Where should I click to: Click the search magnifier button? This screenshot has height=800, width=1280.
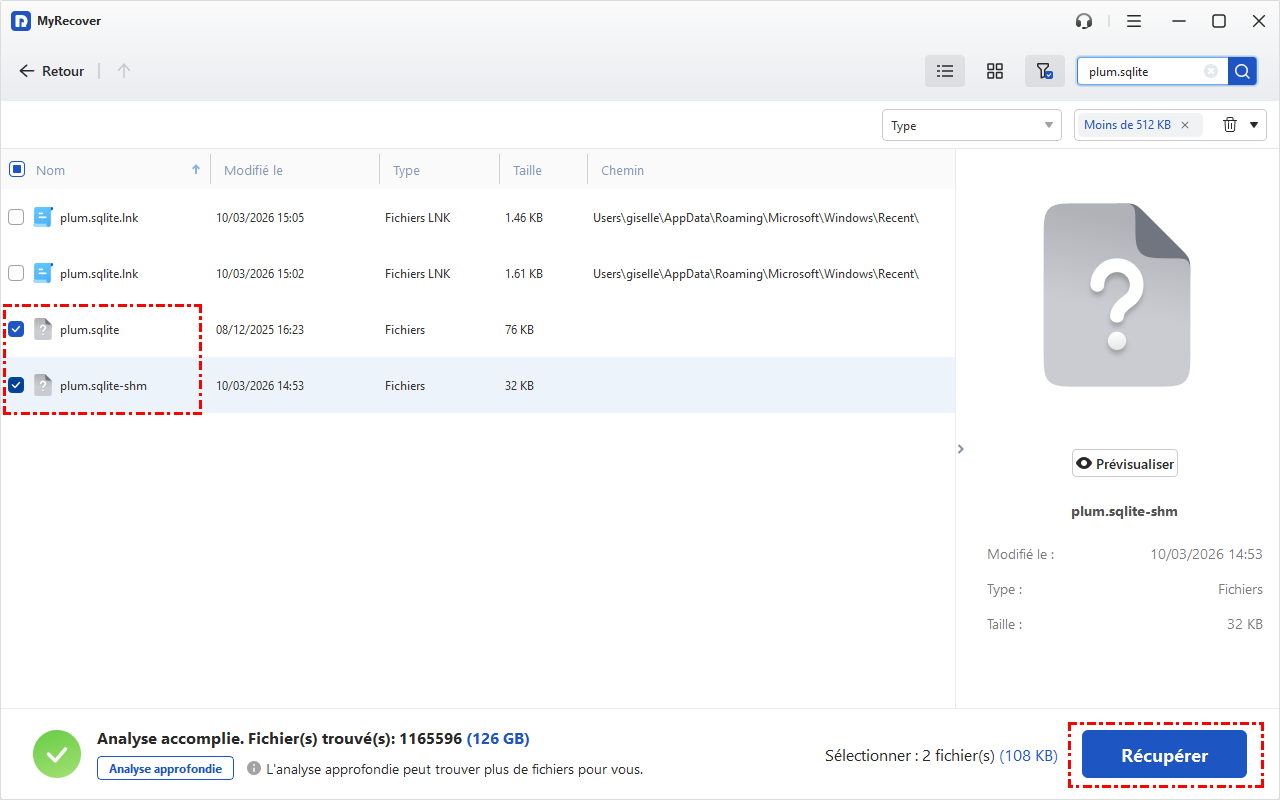1241,71
